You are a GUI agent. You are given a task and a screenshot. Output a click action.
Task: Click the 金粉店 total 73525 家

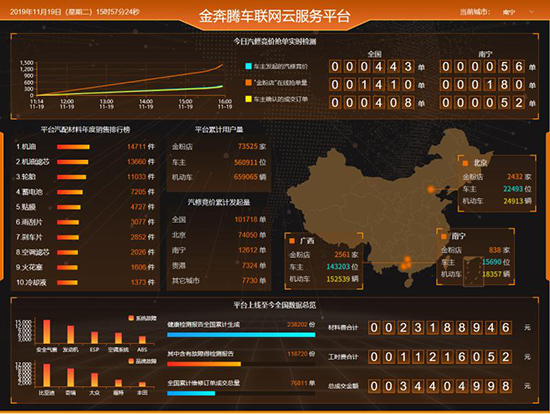click(252, 147)
